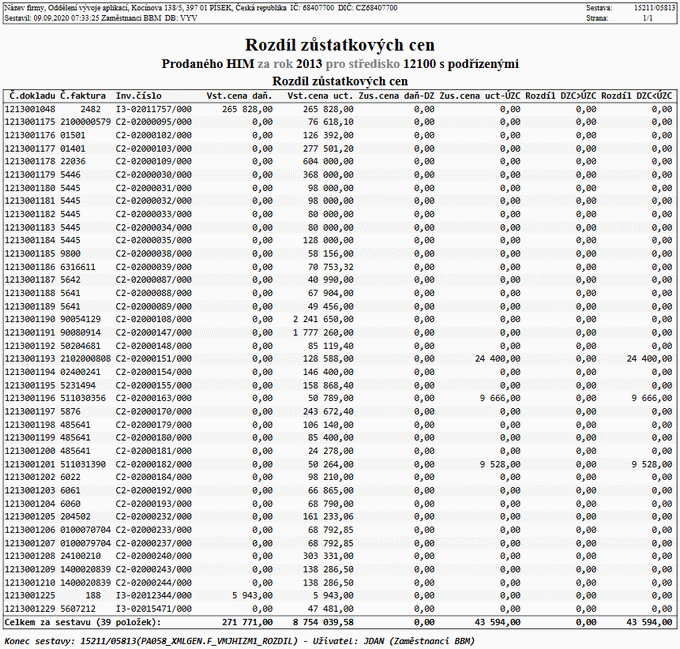The width and height of the screenshot is (680, 649).
Task: Click invoice number 511030356
Action: [83, 398]
